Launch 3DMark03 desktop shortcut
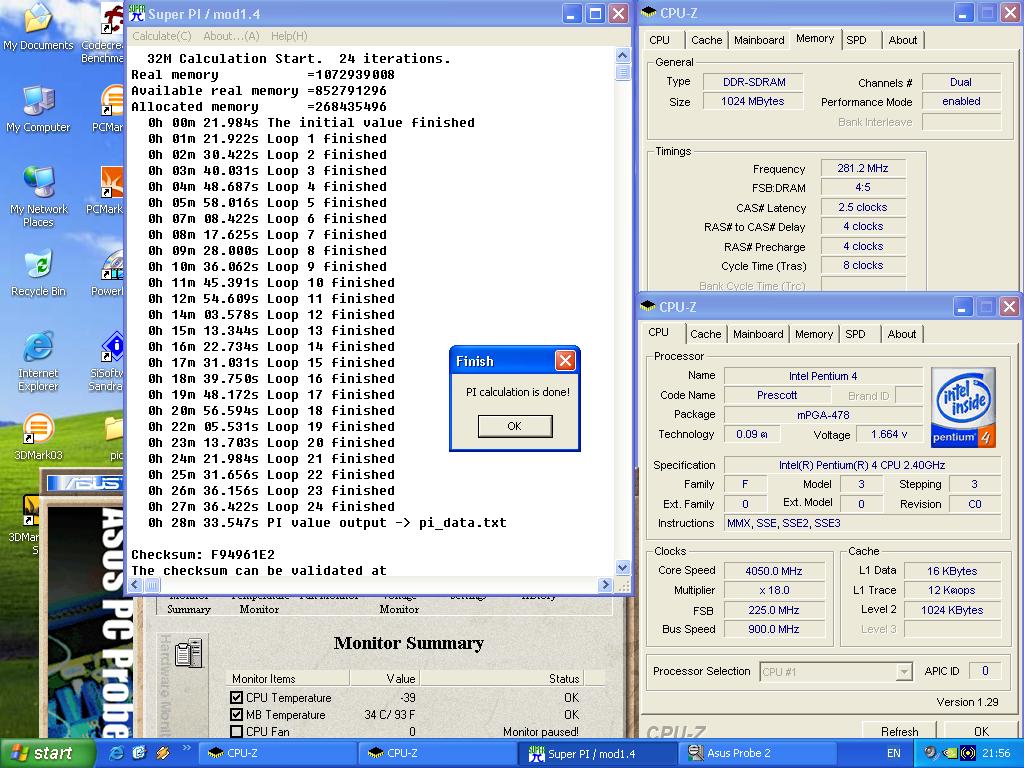The image size is (1024, 768). tap(38, 436)
